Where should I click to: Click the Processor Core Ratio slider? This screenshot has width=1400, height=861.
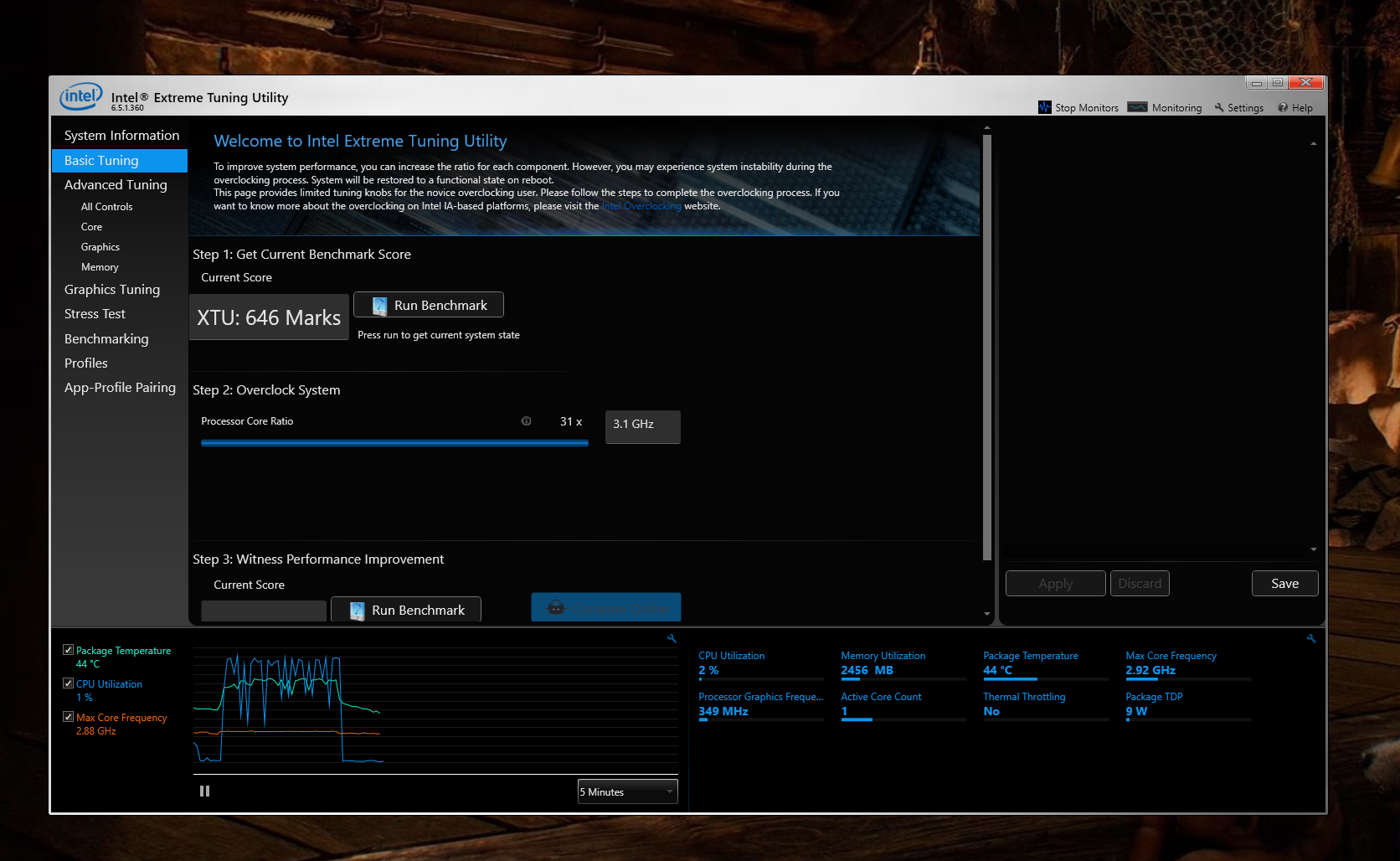[x=394, y=443]
